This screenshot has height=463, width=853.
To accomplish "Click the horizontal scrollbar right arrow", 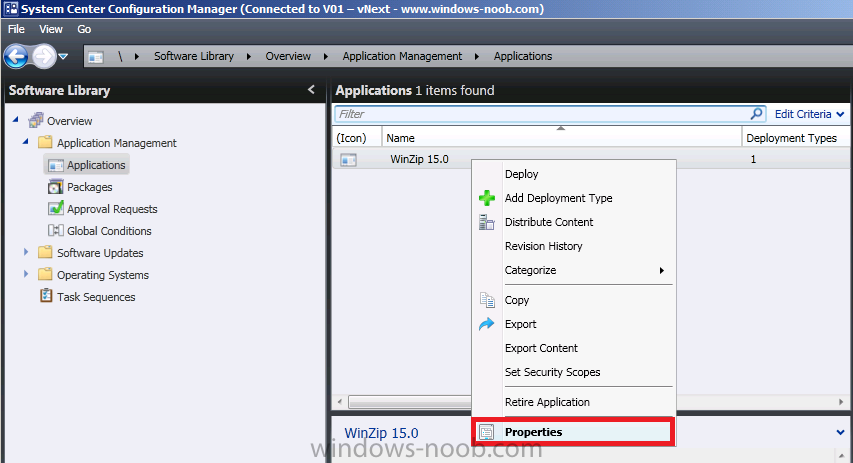I will click(841, 402).
